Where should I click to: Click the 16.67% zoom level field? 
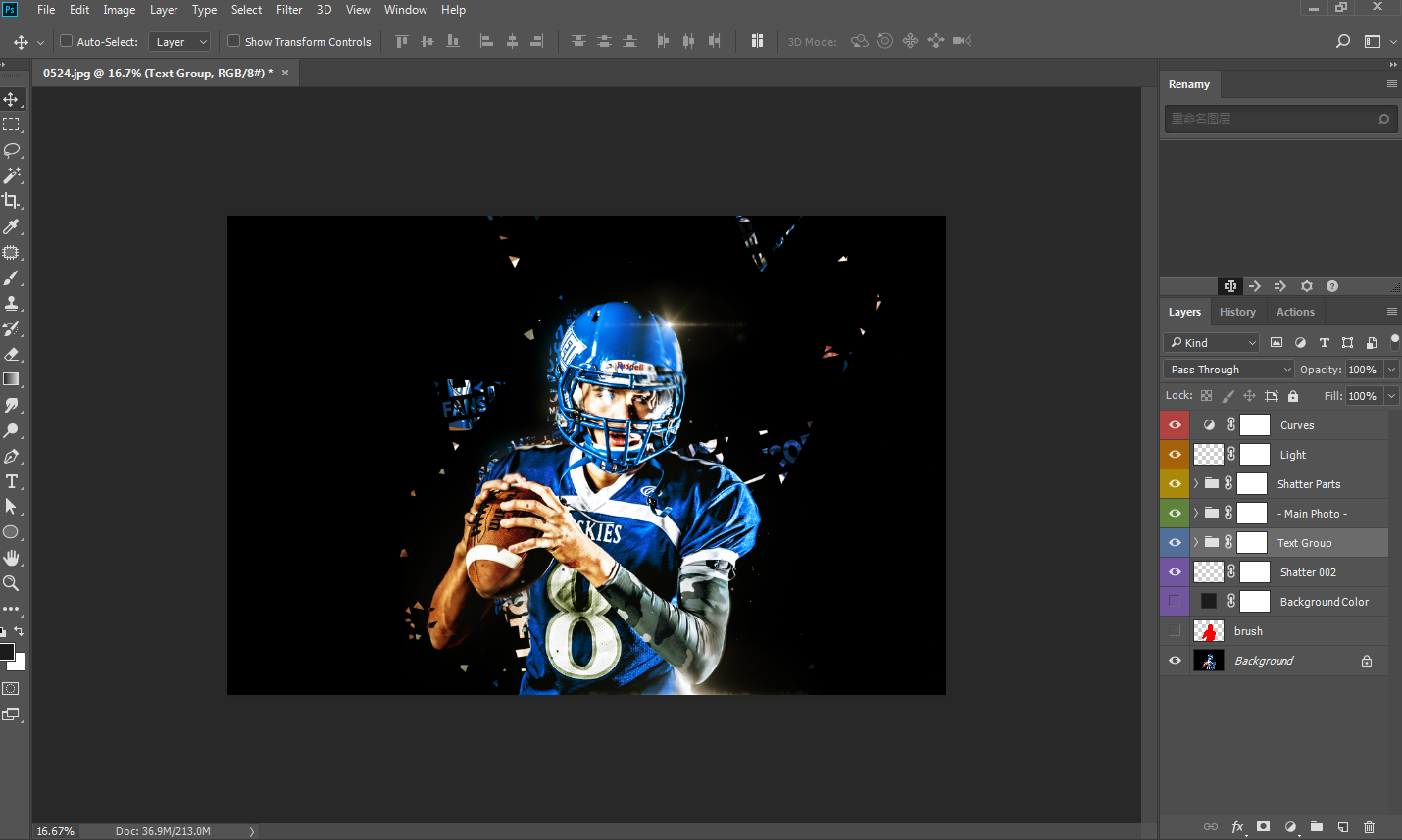56,831
